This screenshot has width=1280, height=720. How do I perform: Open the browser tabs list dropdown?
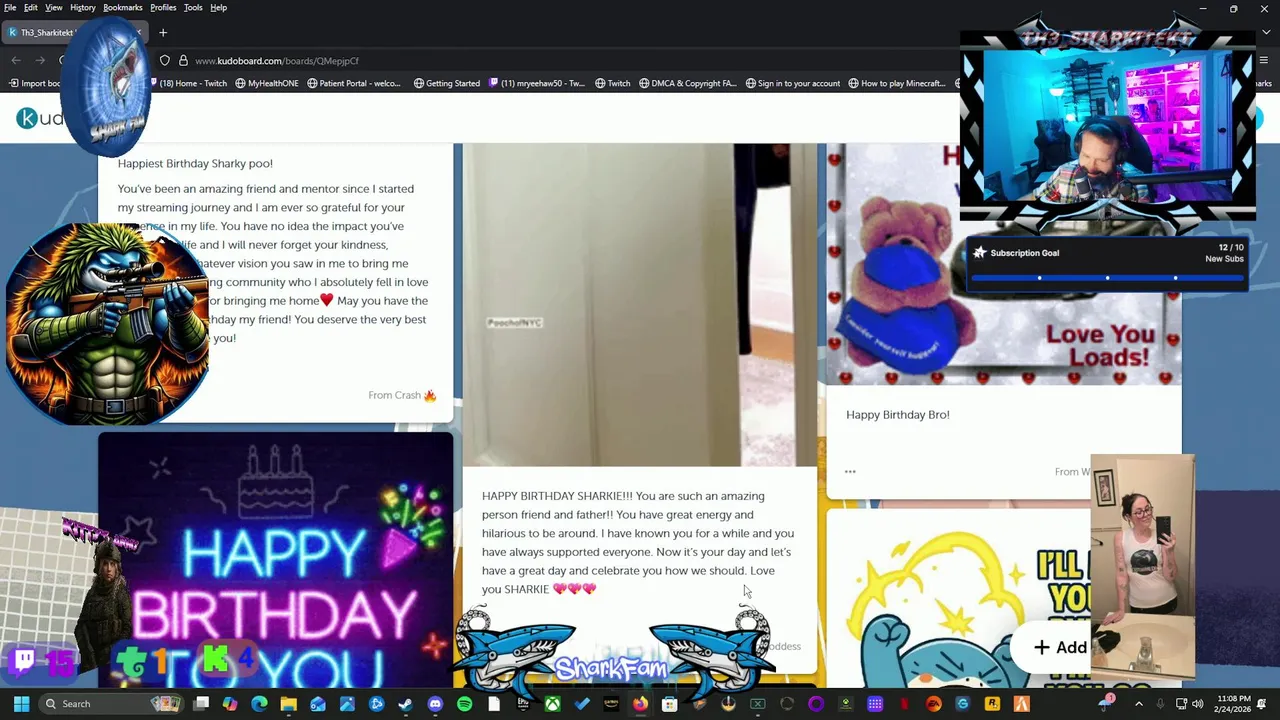click(x=1266, y=32)
